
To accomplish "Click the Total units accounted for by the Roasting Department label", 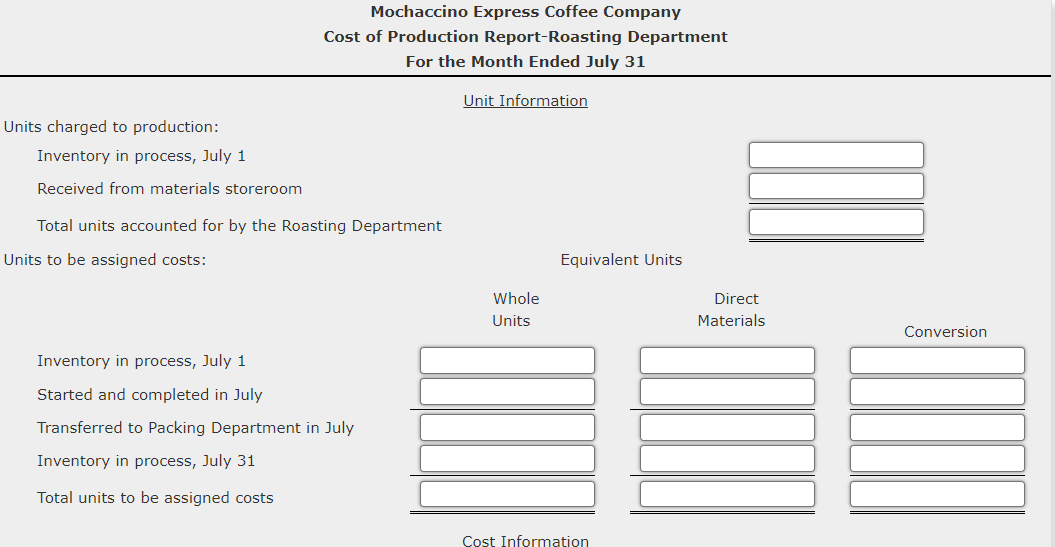I will [x=240, y=226].
